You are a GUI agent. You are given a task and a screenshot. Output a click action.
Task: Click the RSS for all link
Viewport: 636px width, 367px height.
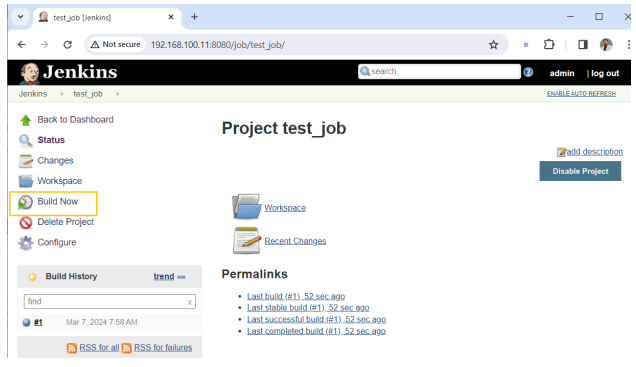pyautogui.click(x=99, y=348)
